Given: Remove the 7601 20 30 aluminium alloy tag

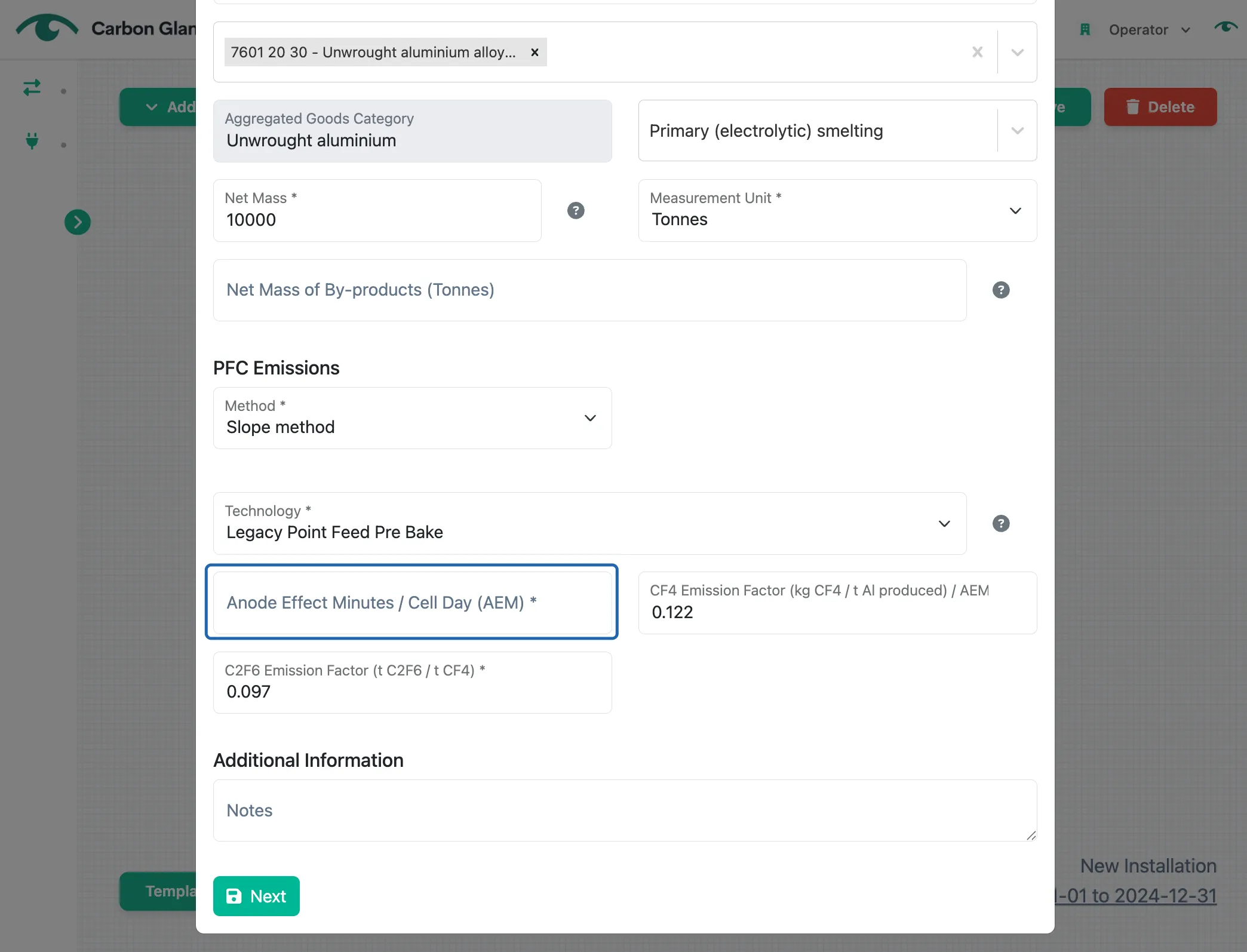Looking at the screenshot, I should (535, 53).
